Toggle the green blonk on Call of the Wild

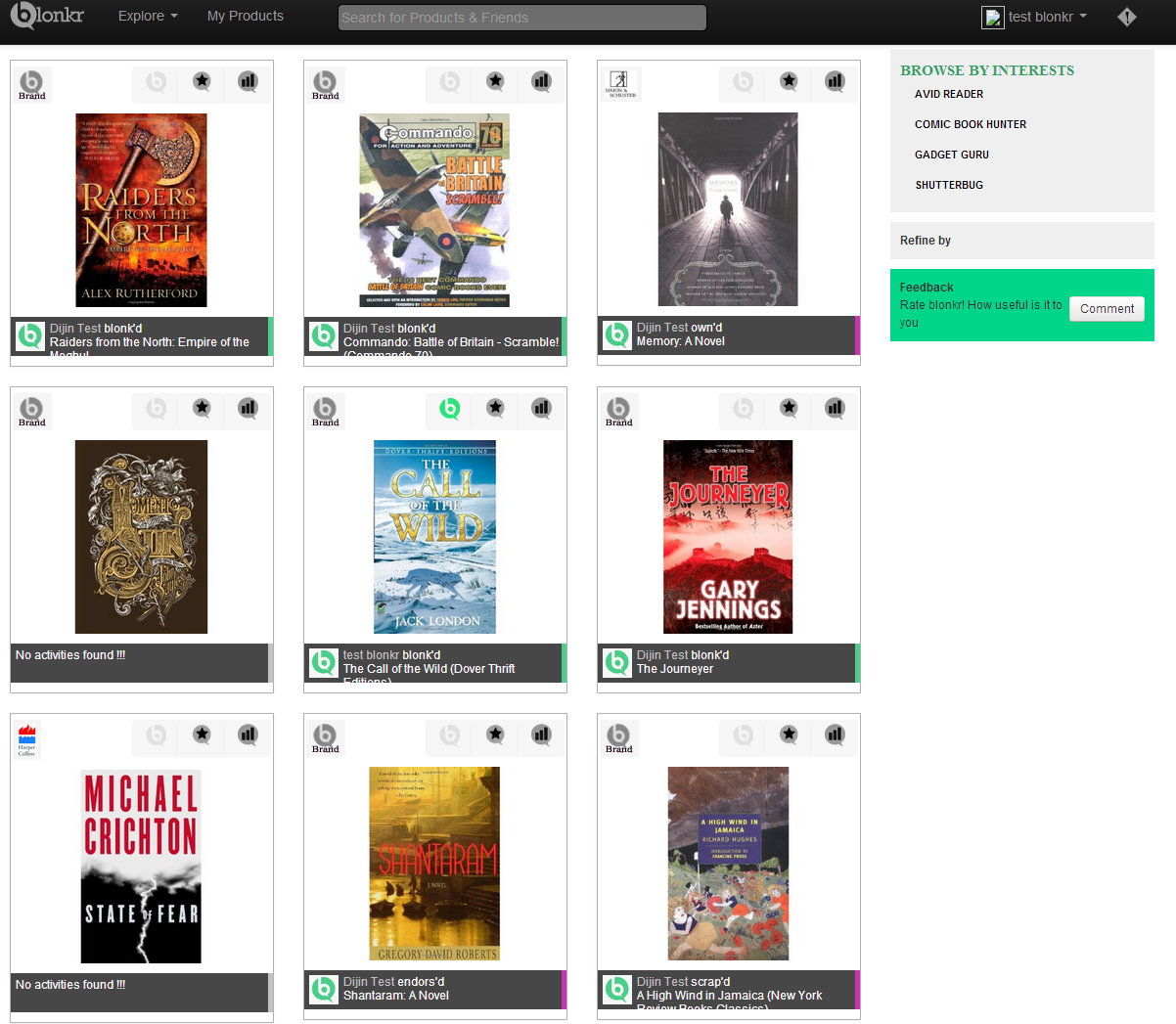coord(450,408)
